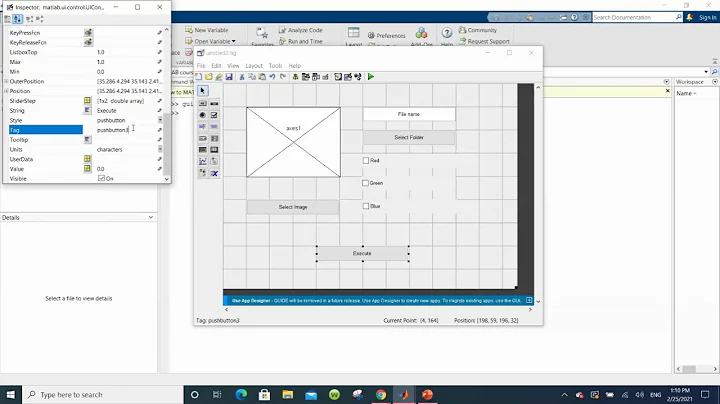Collapse all Inspector property groups
This screenshot has width=720, height=404.
(40, 19)
